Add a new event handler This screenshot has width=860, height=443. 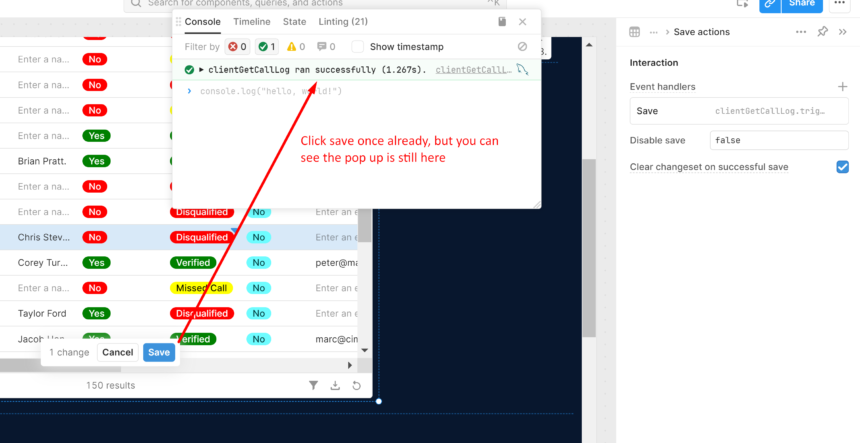click(x=842, y=87)
